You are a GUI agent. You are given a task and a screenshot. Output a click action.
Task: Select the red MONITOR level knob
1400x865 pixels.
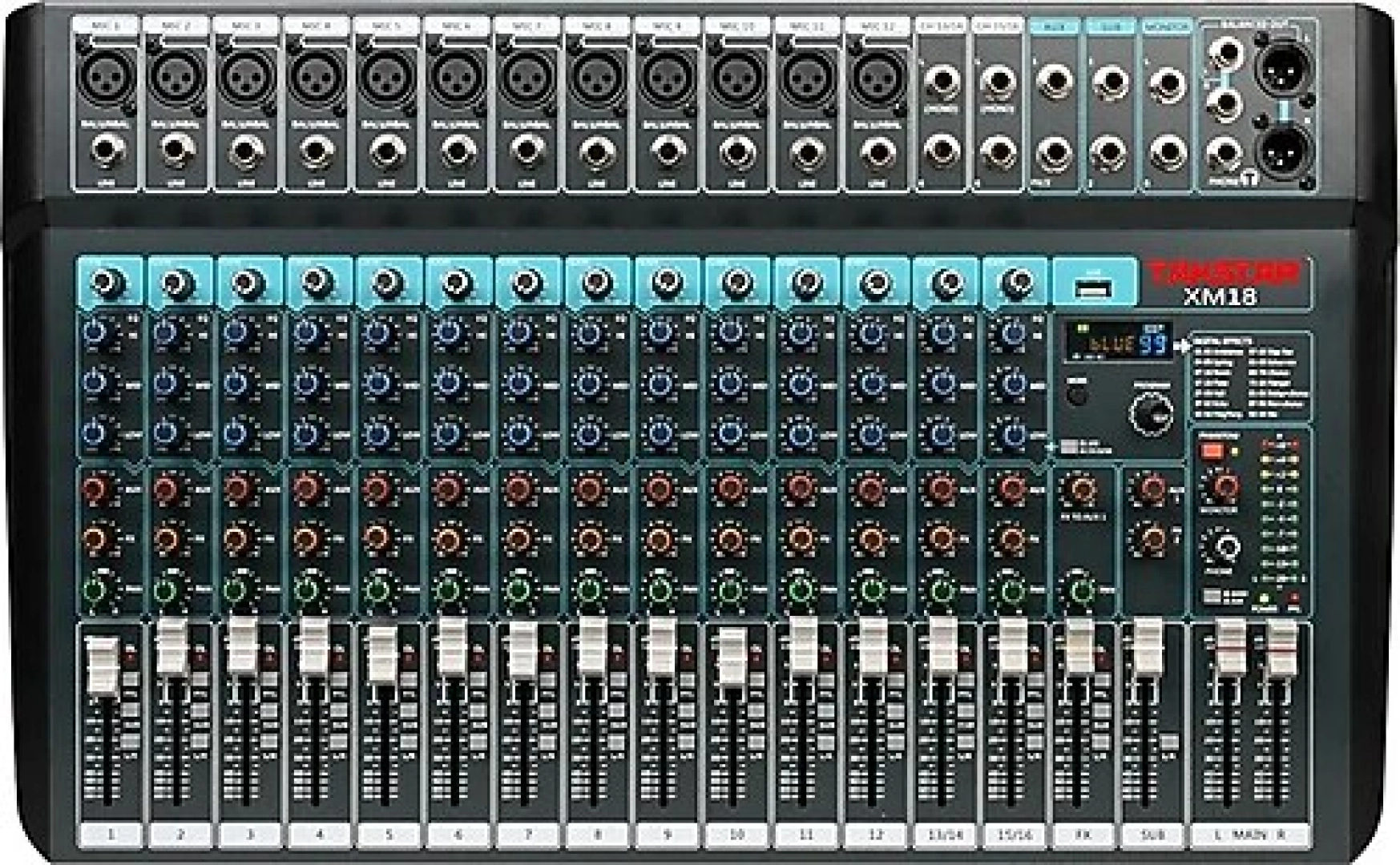tap(1222, 485)
